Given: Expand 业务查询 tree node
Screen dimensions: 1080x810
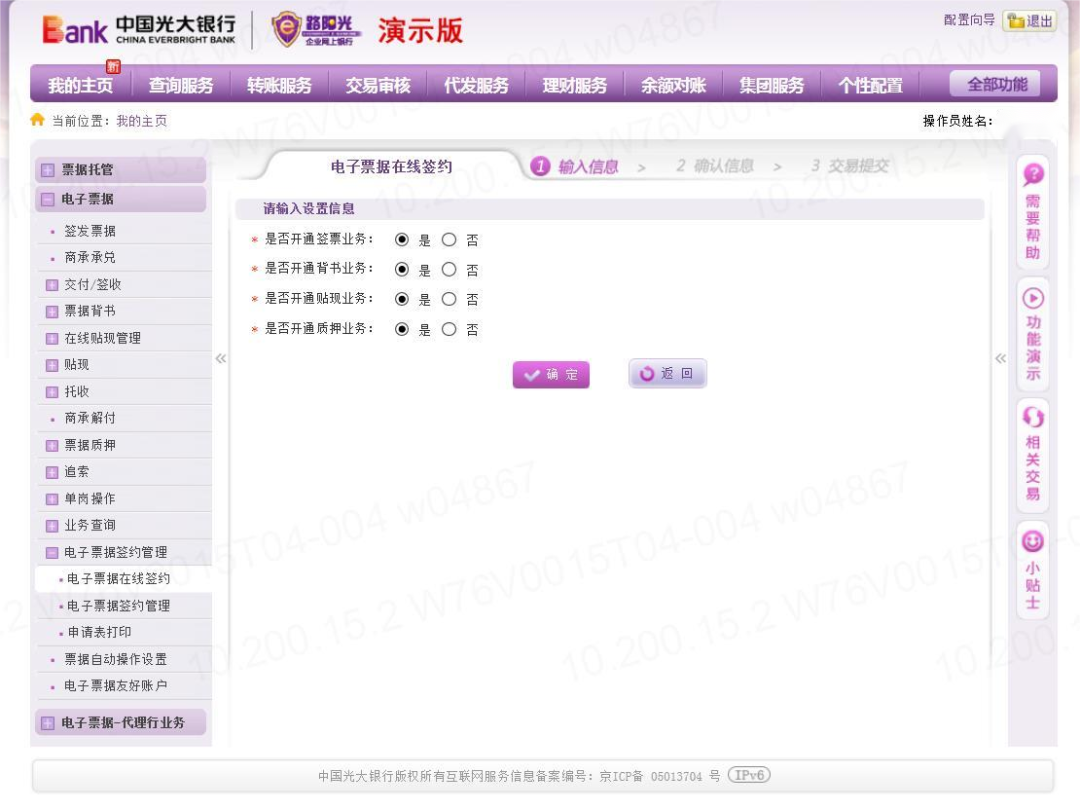Looking at the screenshot, I should click(52, 526).
